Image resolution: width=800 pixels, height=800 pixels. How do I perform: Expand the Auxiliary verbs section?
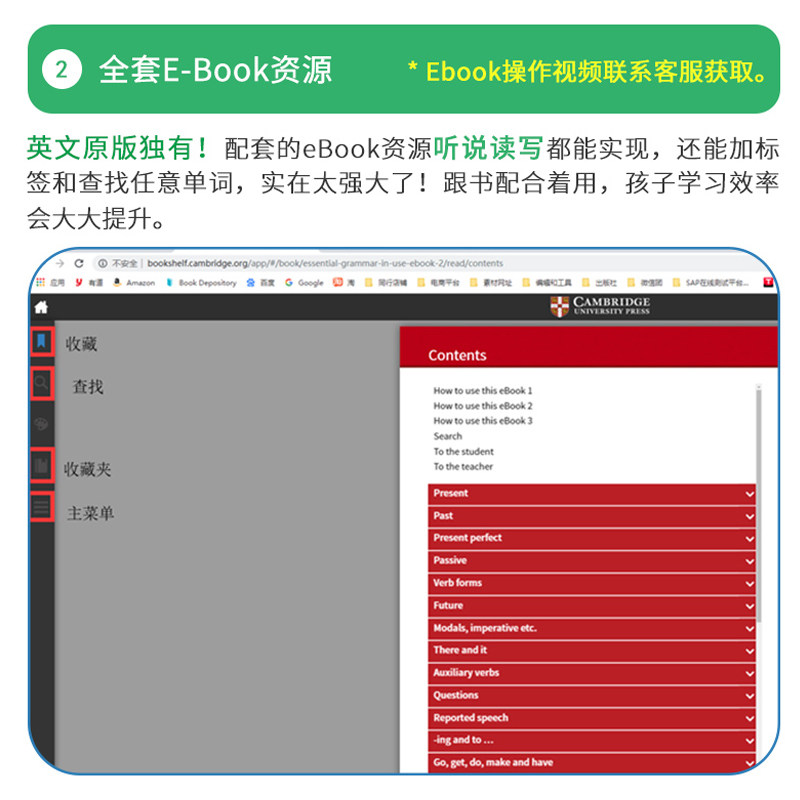(x=591, y=673)
